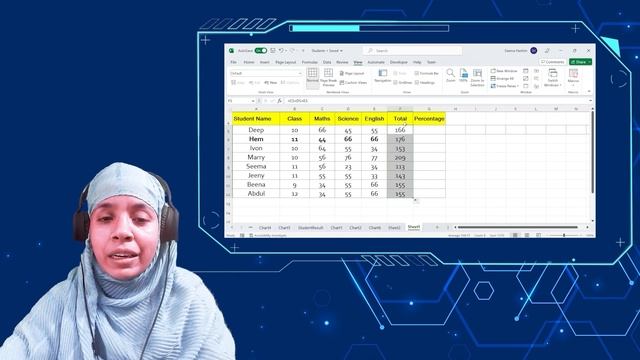Image resolution: width=640 pixels, height=360 pixels.
Task: Click the green Share button
Action: [580, 62]
